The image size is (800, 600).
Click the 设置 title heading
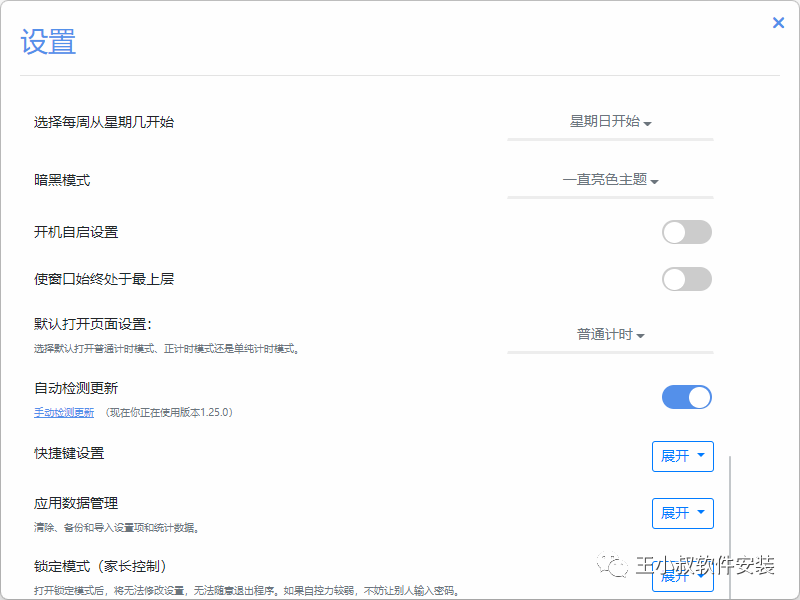(48, 42)
